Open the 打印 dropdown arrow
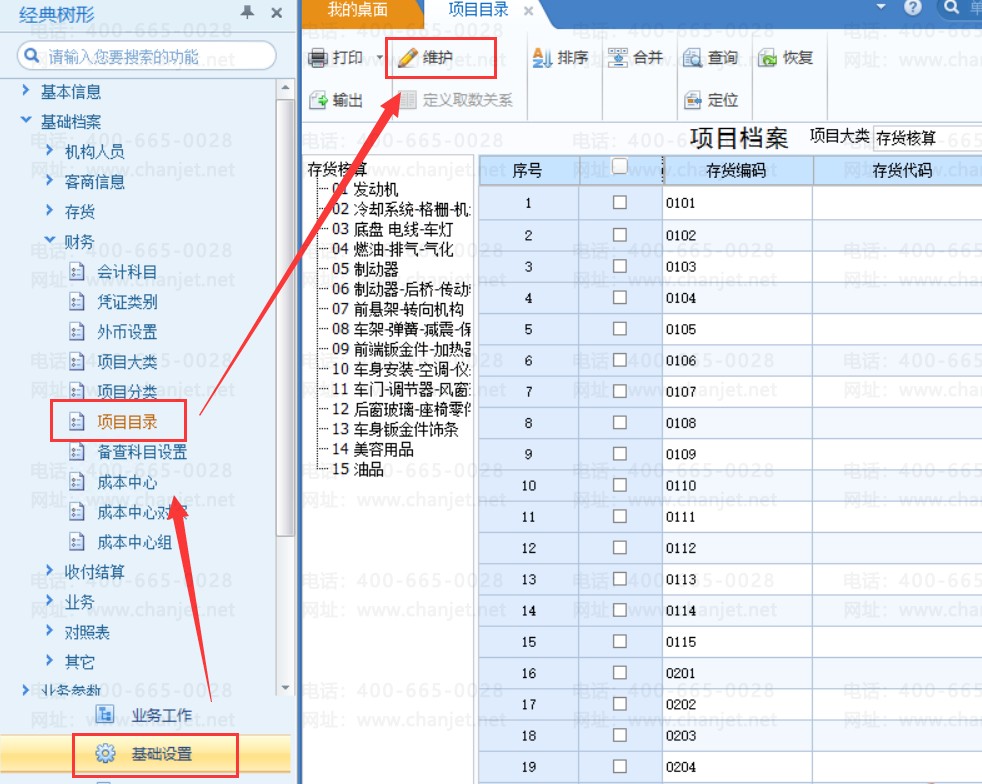Viewport: 982px width, 784px height. pos(380,58)
